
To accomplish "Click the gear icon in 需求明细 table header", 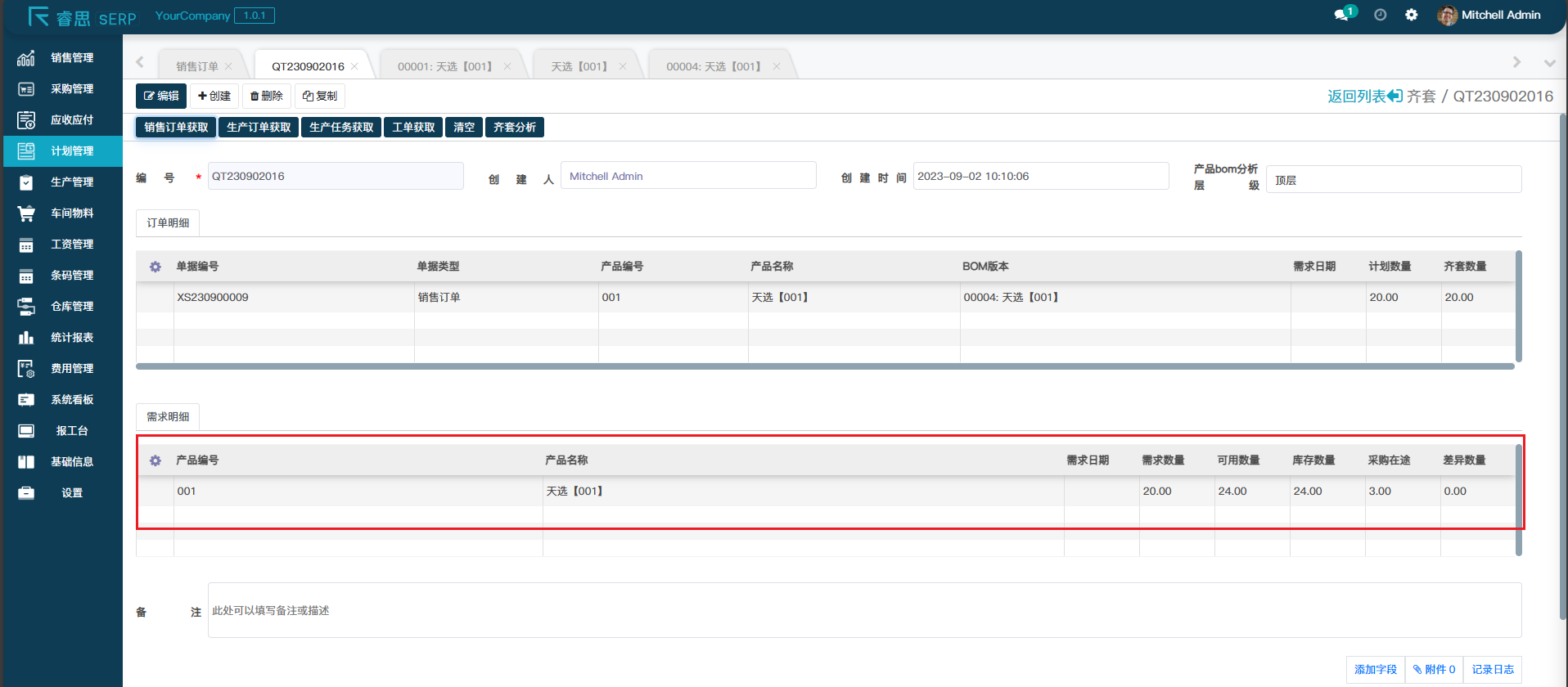I will coord(155,460).
